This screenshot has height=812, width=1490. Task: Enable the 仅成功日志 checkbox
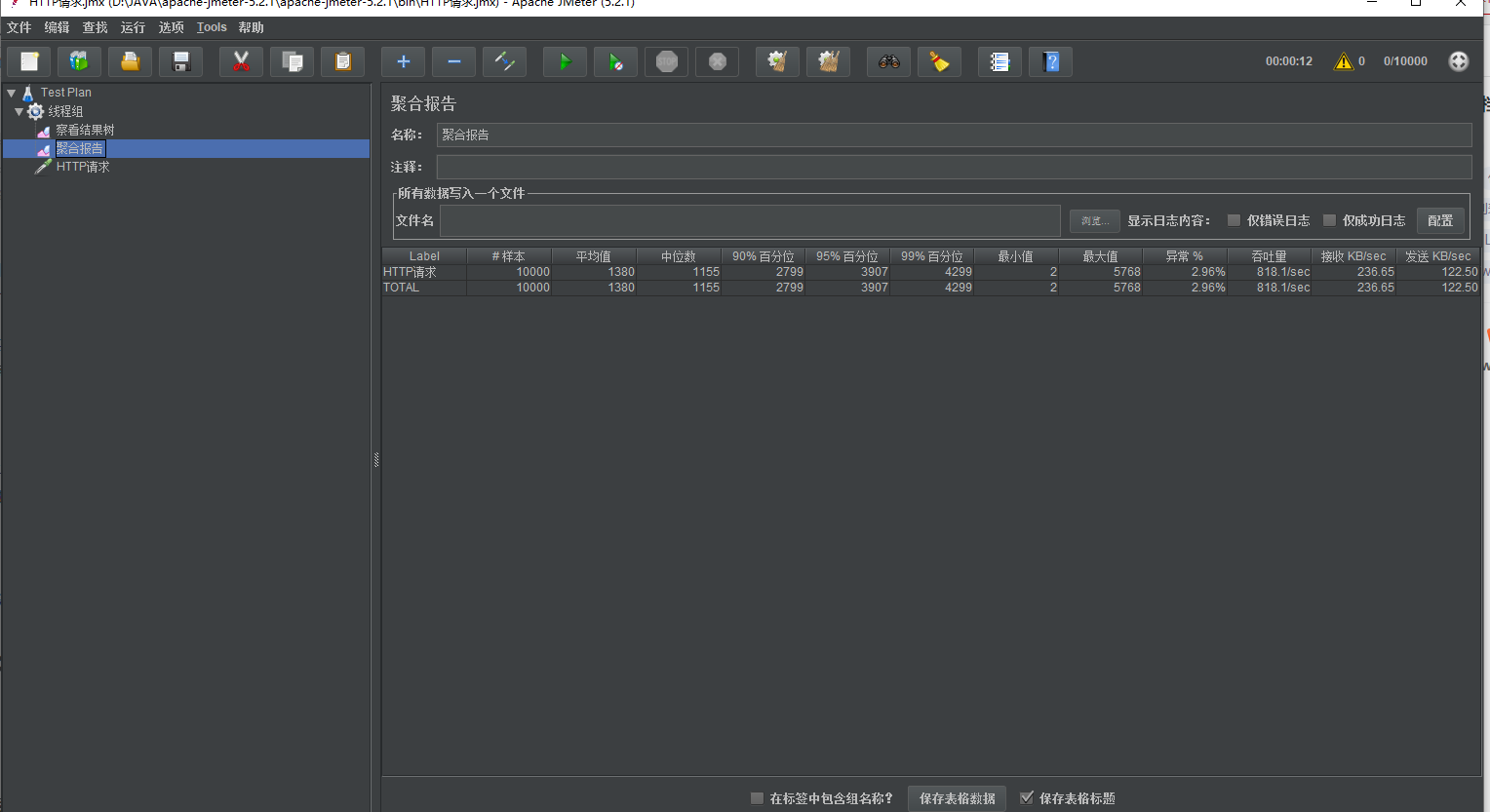click(x=1329, y=220)
